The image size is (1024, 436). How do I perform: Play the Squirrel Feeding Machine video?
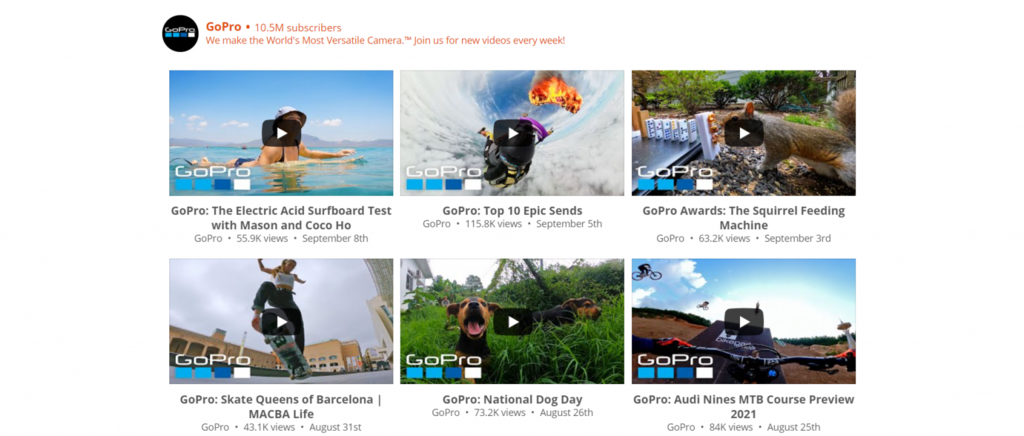pos(744,133)
